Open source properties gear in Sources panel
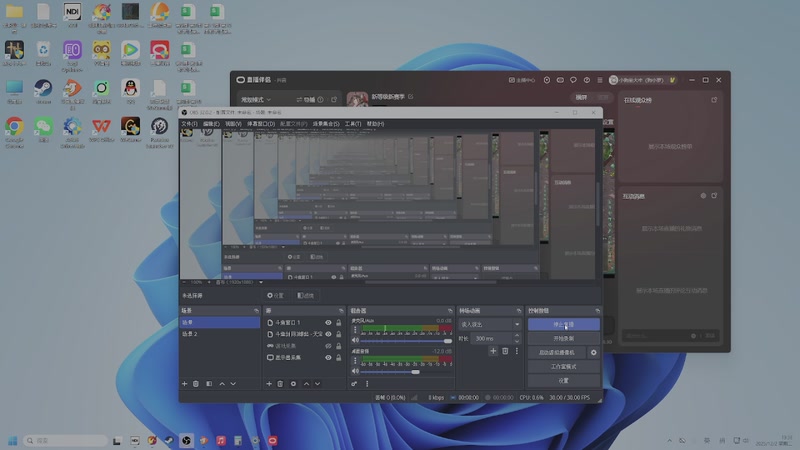The height and width of the screenshot is (450, 800). tap(293, 384)
